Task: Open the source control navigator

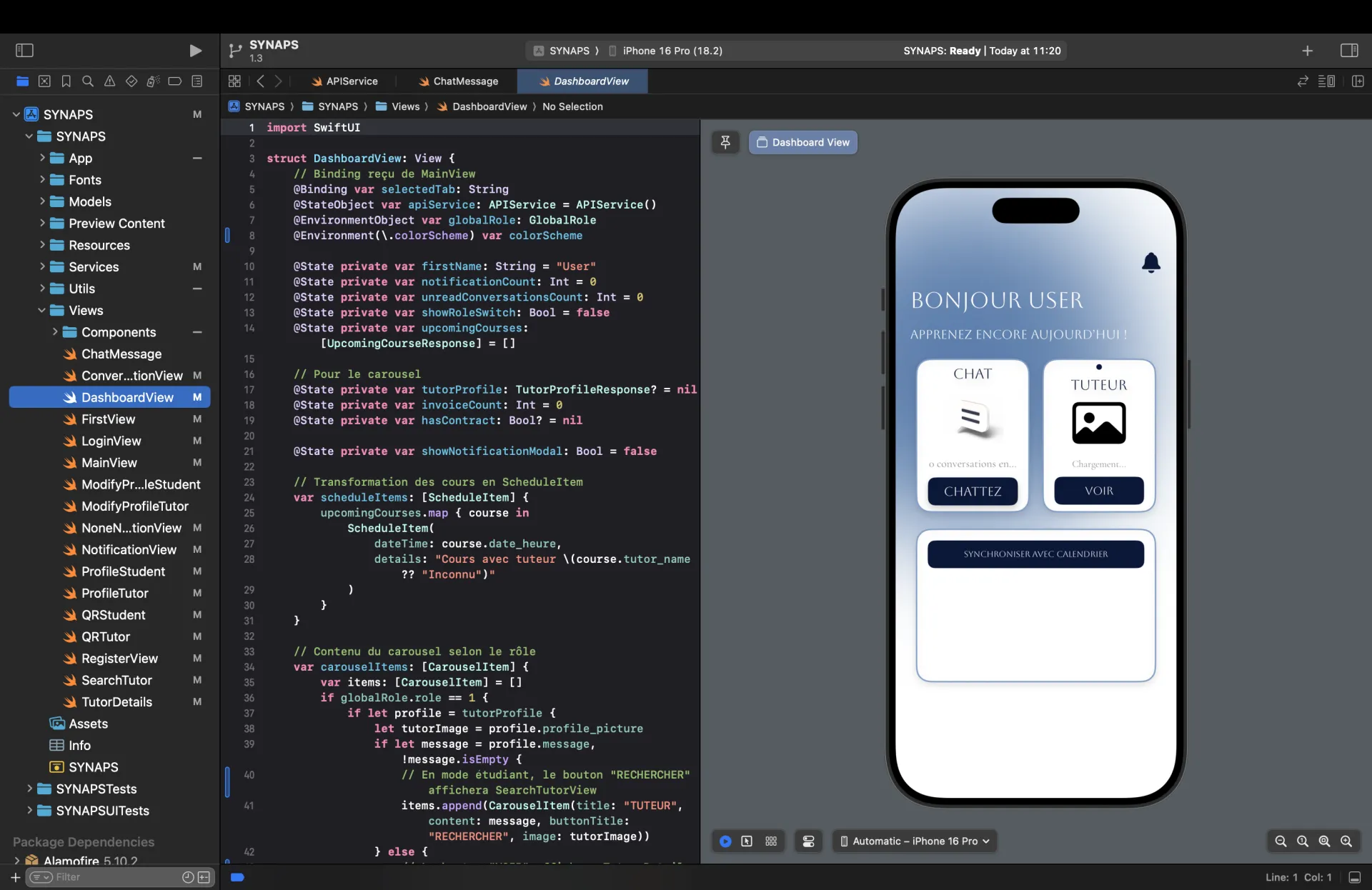Action: (x=44, y=81)
